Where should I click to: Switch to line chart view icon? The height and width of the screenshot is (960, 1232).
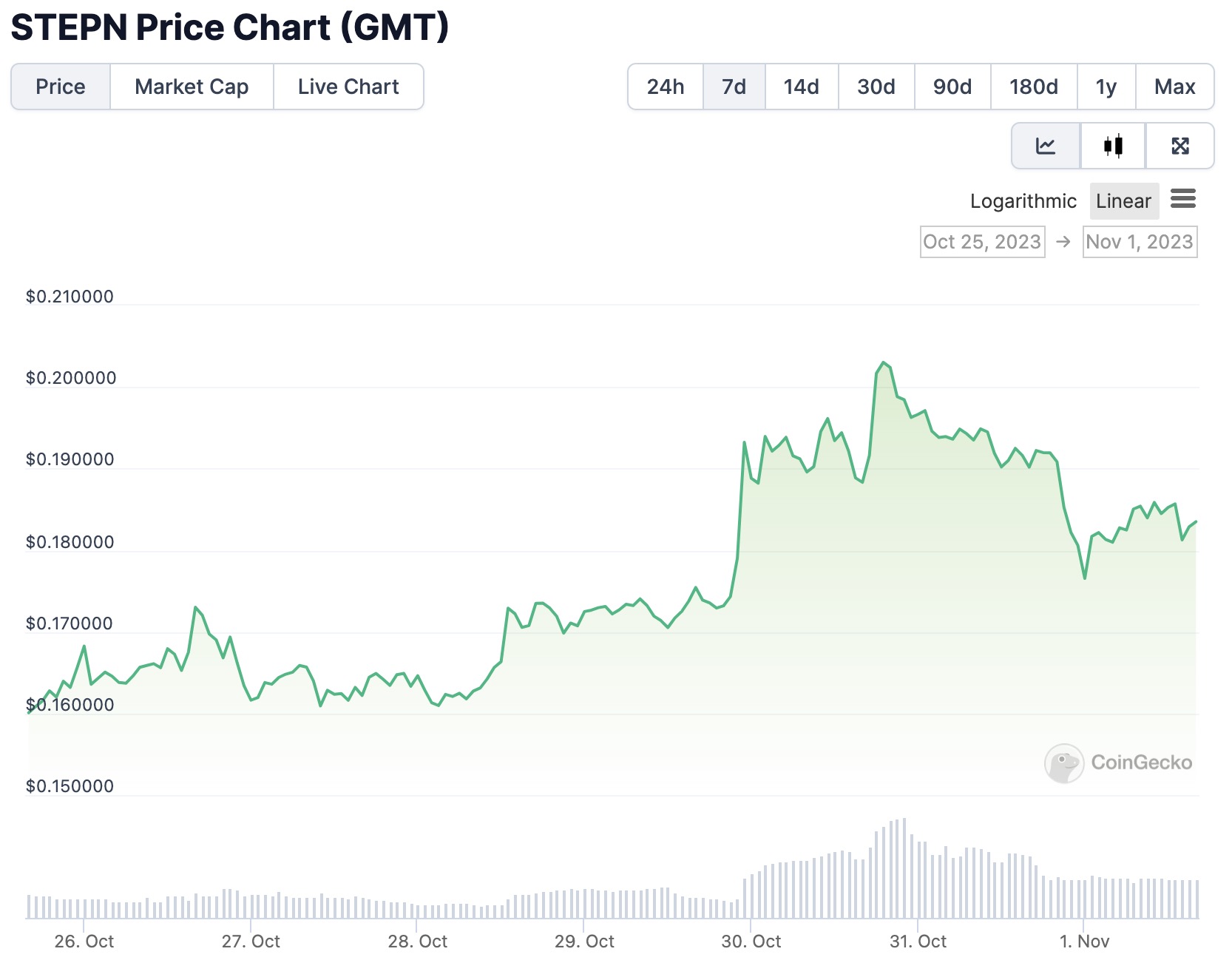pos(1045,146)
